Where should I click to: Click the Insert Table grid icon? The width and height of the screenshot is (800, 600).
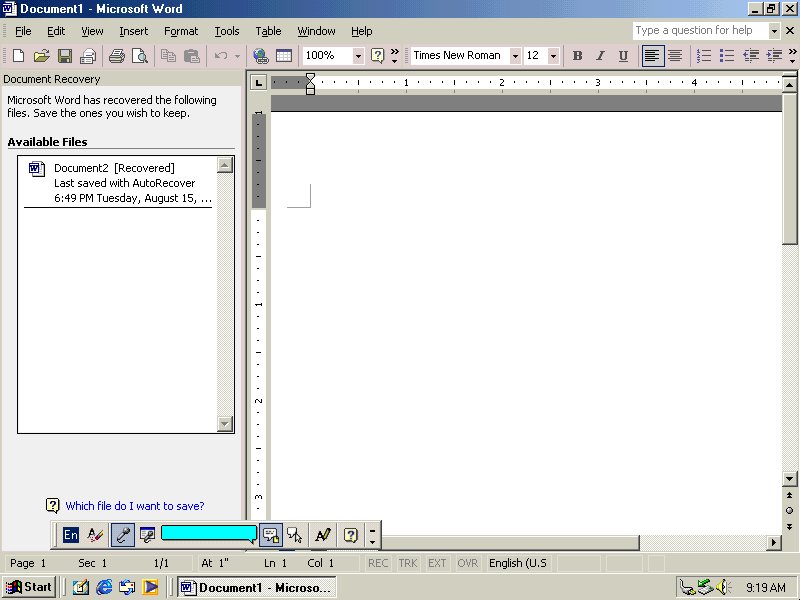click(284, 56)
